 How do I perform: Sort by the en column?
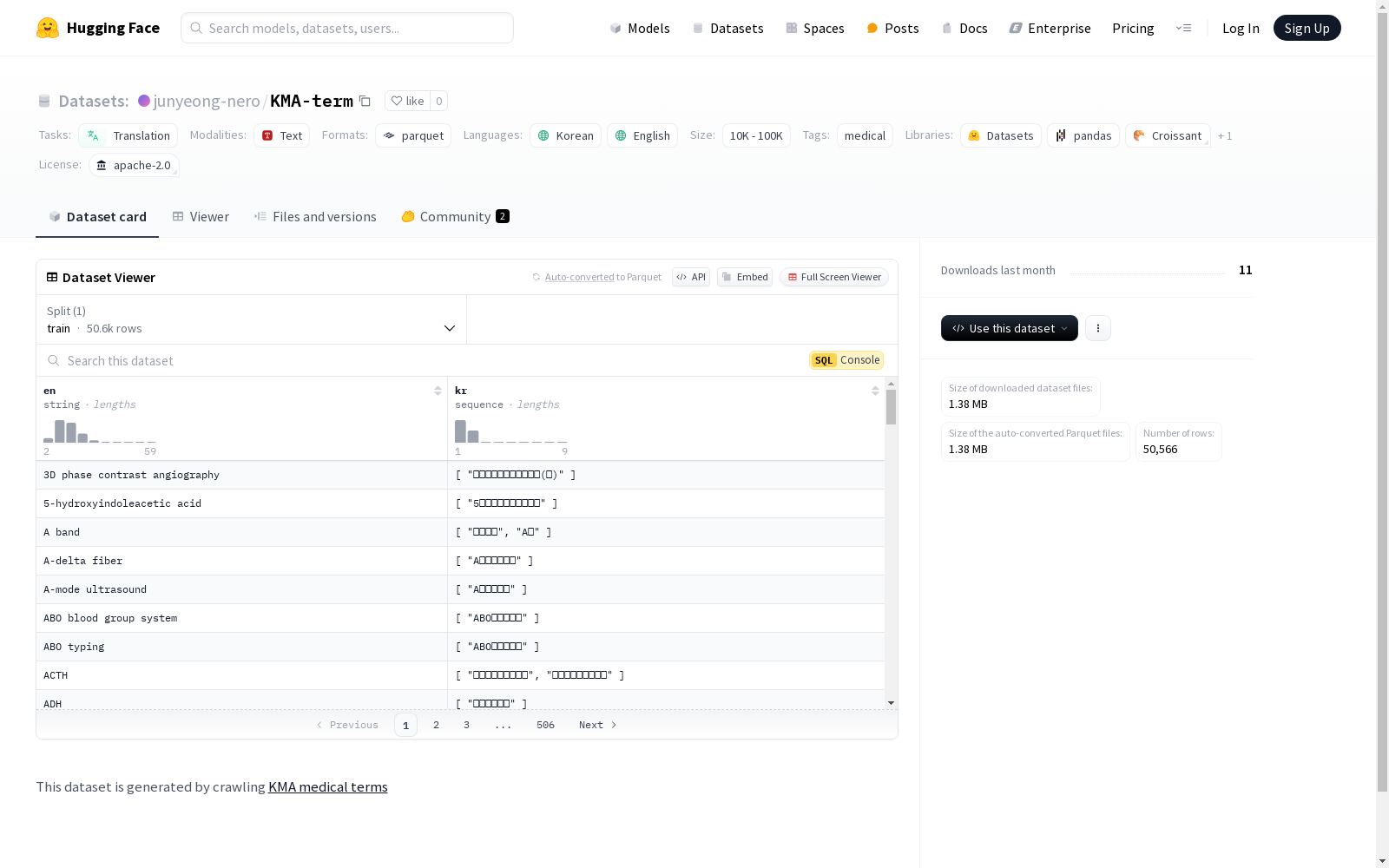pos(438,391)
